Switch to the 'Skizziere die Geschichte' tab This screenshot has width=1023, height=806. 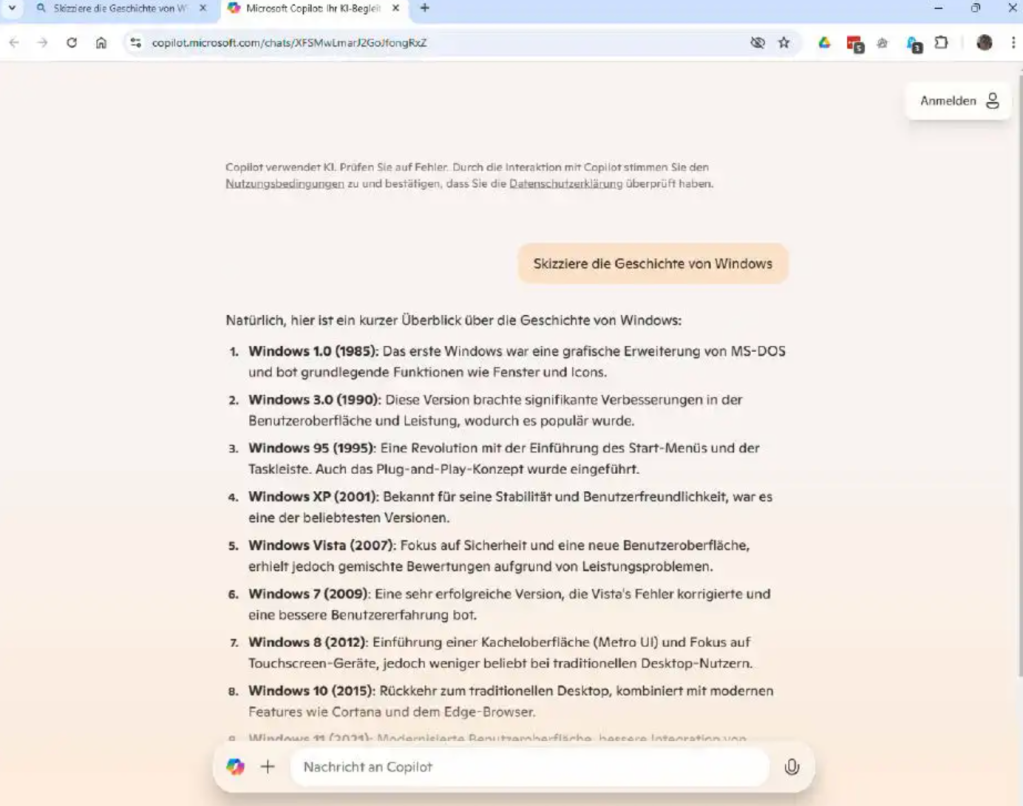click(x=118, y=8)
